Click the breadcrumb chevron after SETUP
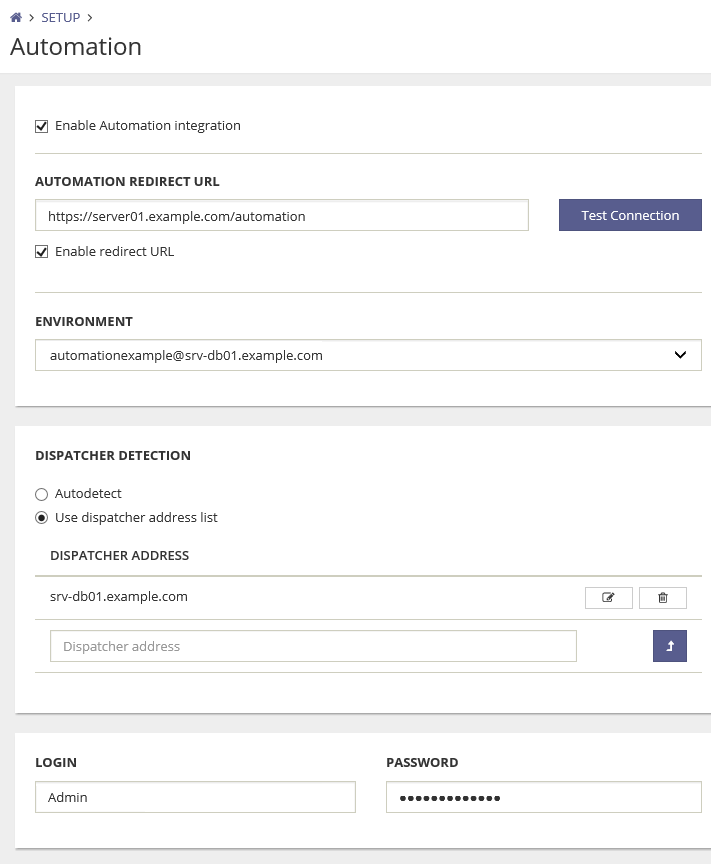 coord(90,18)
